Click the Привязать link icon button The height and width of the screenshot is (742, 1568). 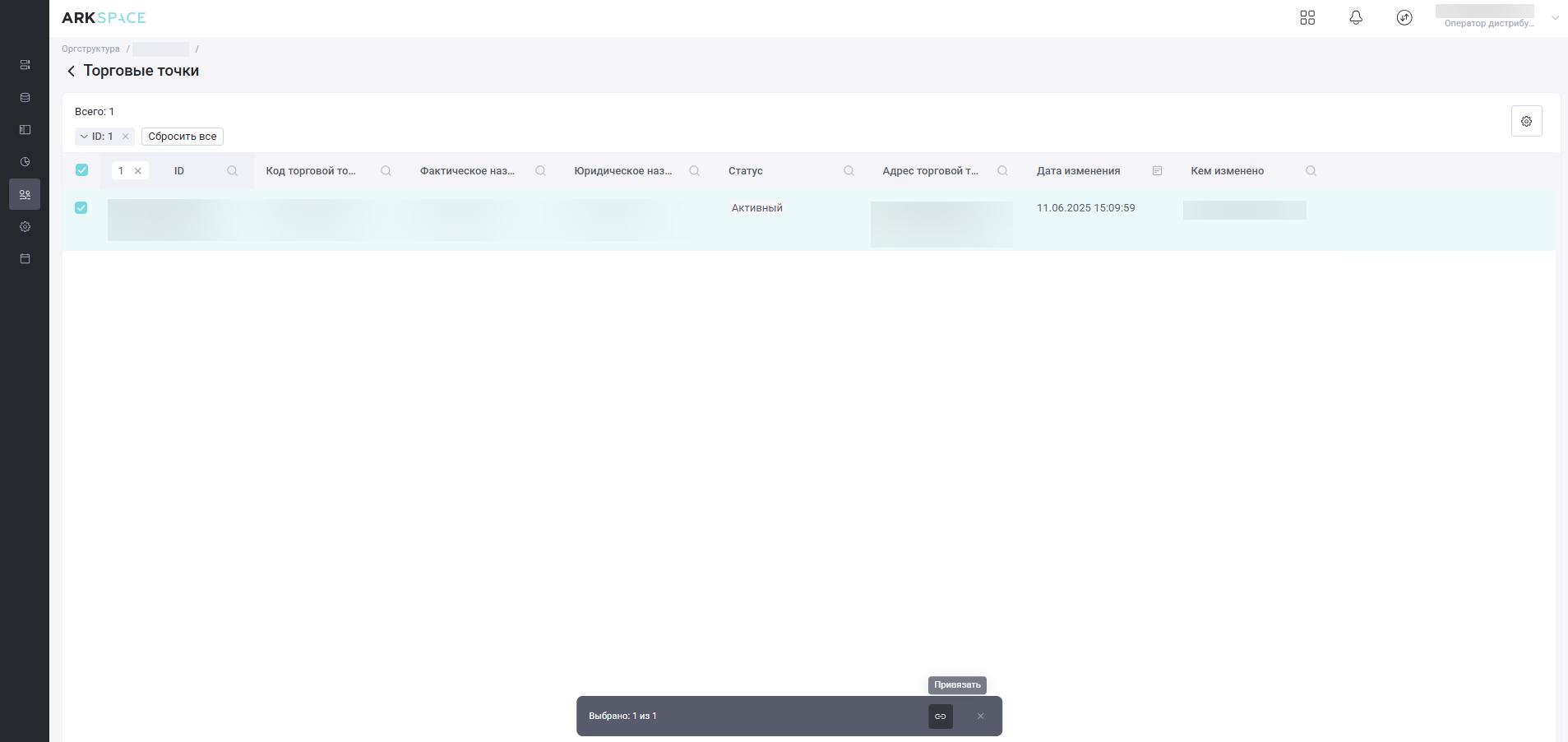941,716
